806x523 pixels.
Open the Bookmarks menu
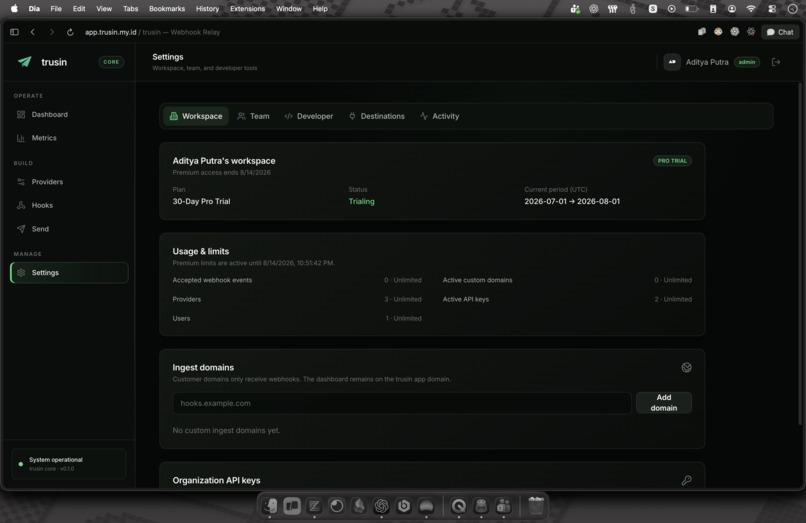click(167, 9)
